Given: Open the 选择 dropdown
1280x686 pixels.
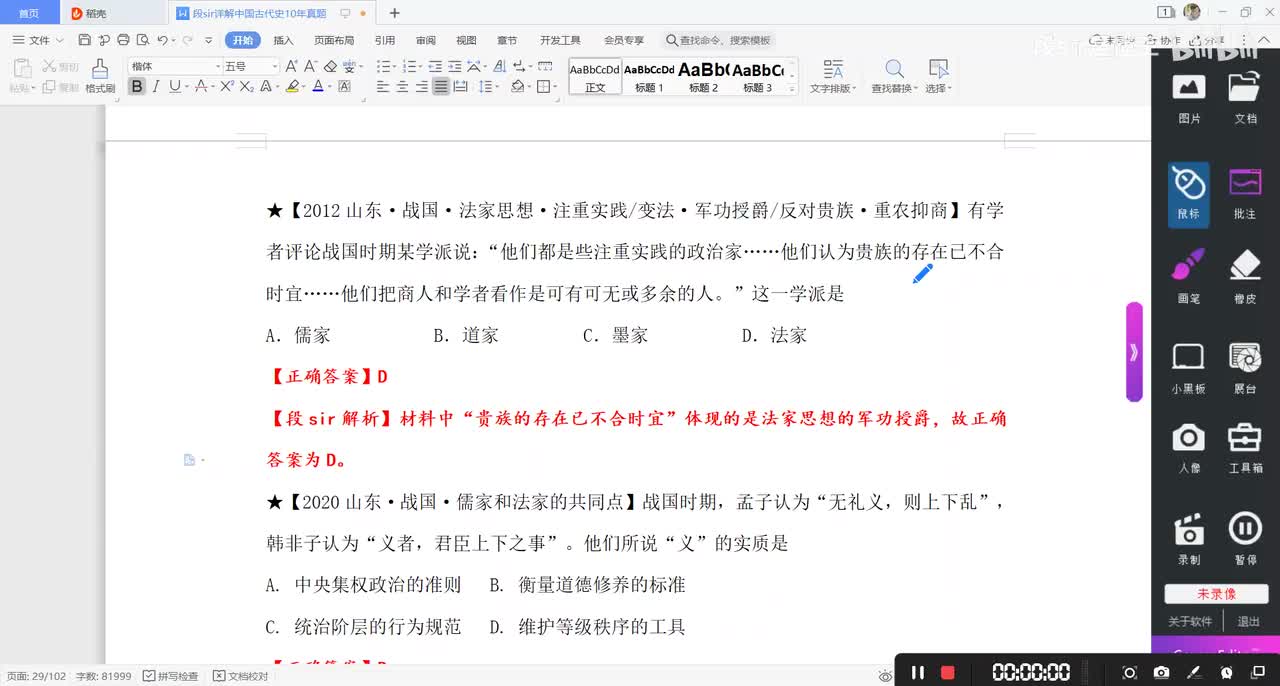Looking at the screenshot, I should [938, 77].
